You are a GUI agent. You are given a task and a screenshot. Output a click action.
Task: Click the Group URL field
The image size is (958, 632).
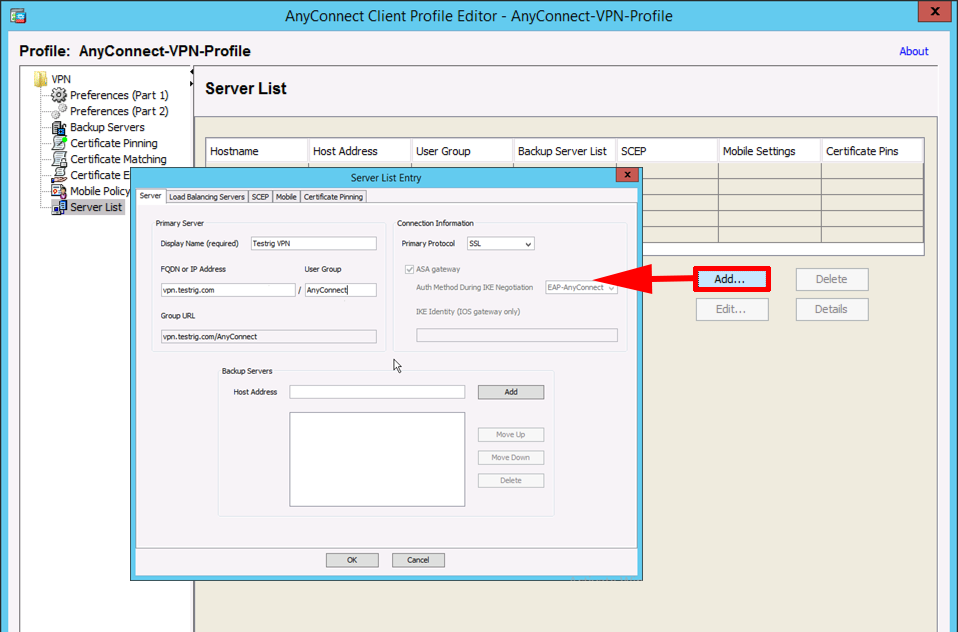pyautogui.click(x=268, y=336)
